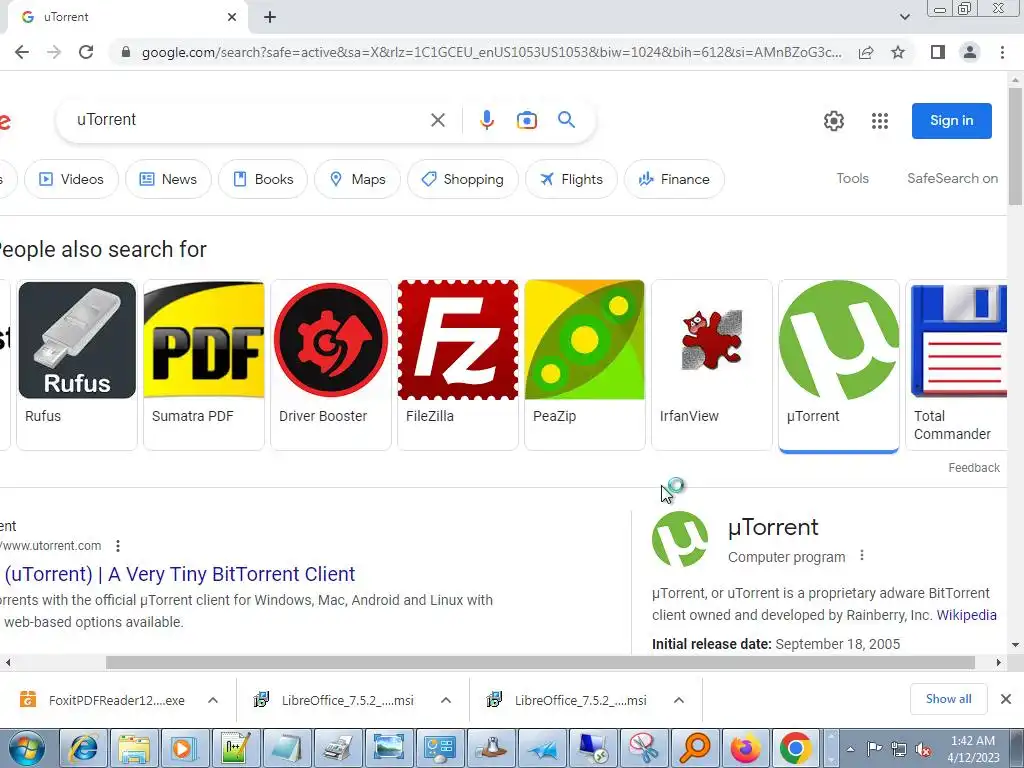Select the Driver Booster card

(330, 364)
